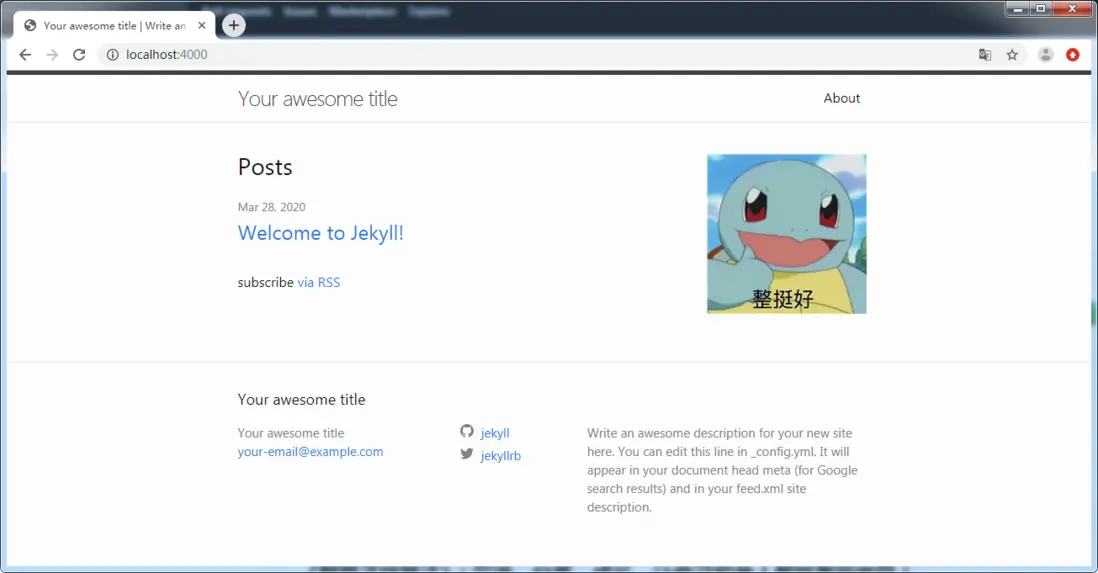1098x573 pixels.
Task: Click the browser forward arrow
Action: click(x=52, y=55)
